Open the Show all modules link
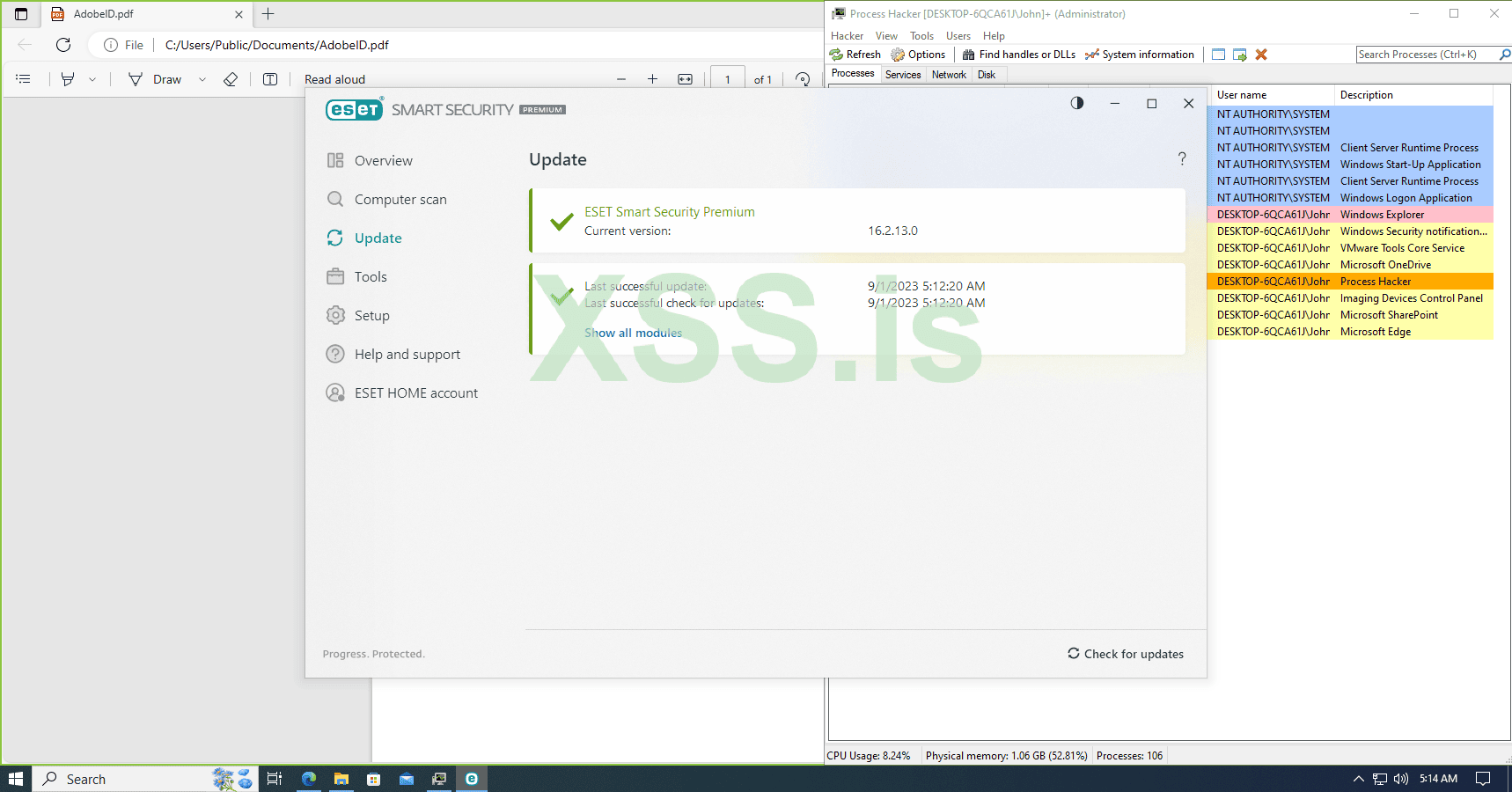The height and width of the screenshot is (792, 1512). (x=633, y=333)
